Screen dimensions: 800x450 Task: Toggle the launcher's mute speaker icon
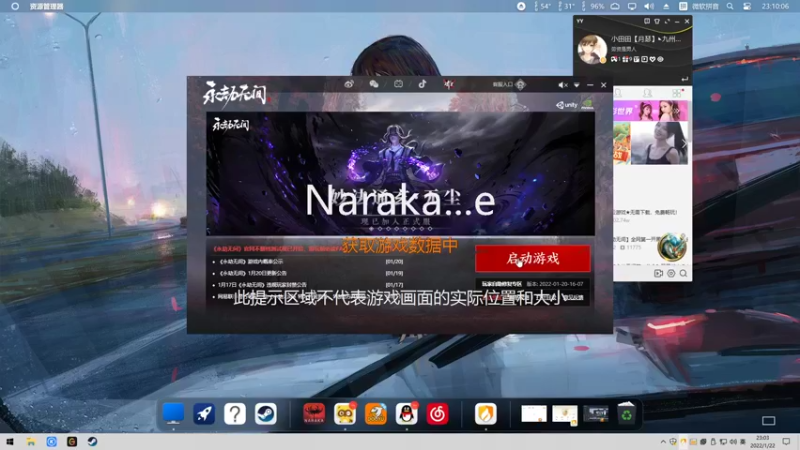[562, 85]
